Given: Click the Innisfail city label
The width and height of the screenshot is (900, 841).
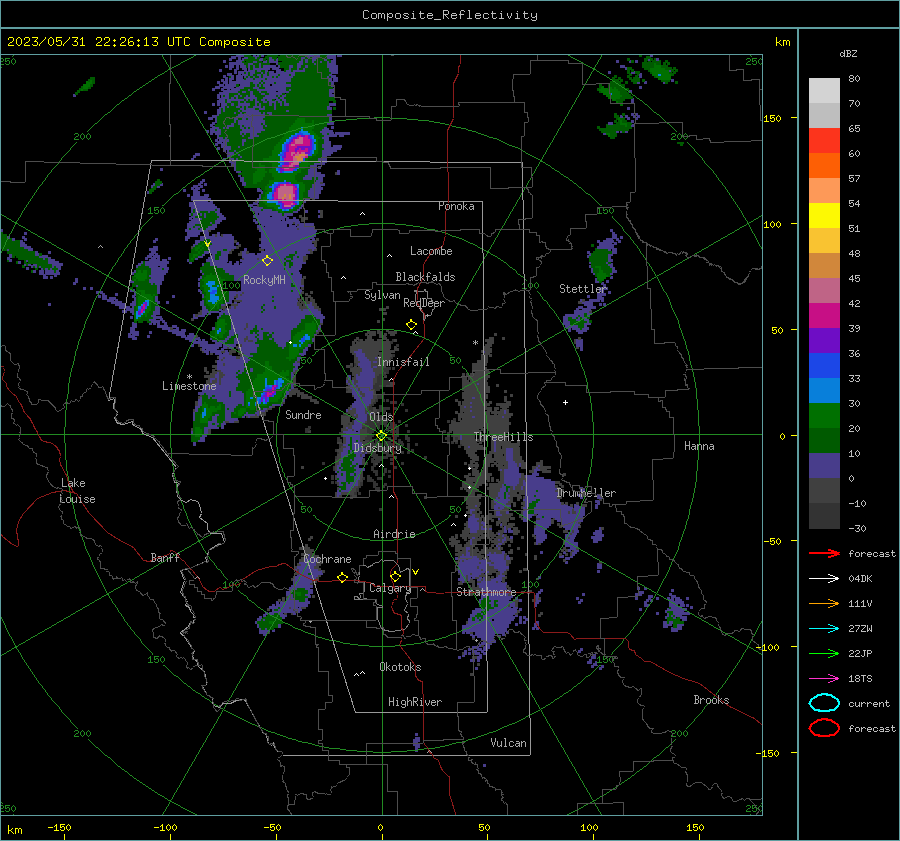Looking at the screenshot, I should pyautogui.click(x=403, y=362).
